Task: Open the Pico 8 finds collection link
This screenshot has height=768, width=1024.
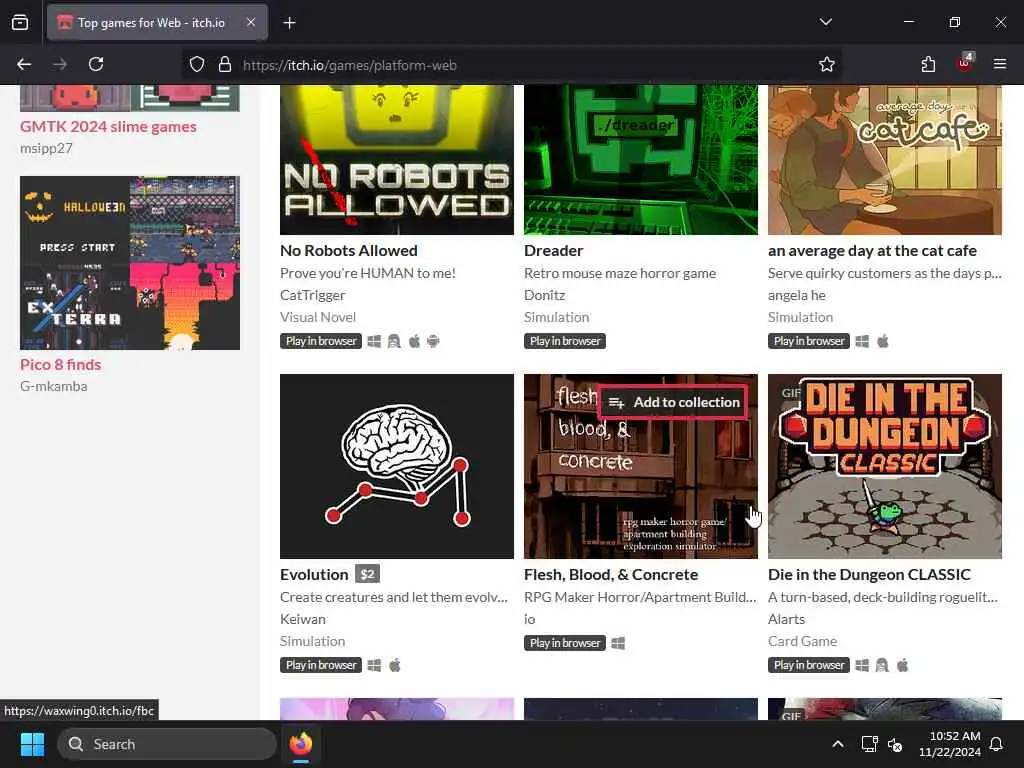Action: 61,364
